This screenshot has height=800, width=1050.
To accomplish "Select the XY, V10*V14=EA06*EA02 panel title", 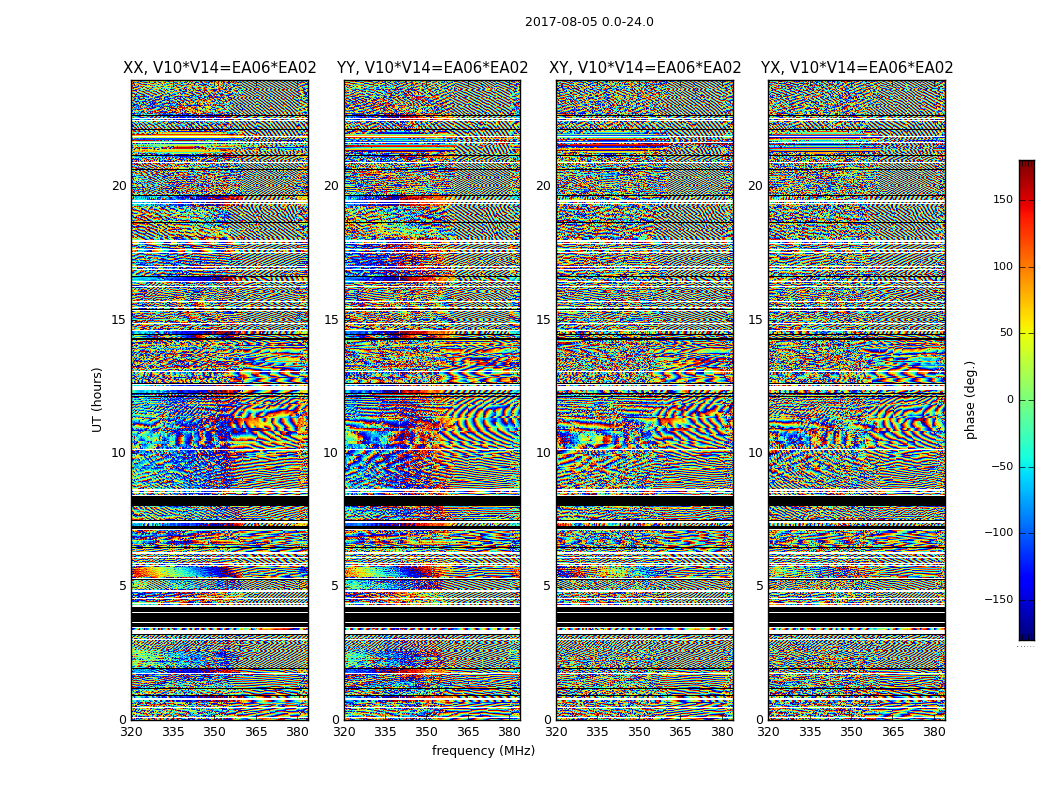I will tap(645, 68).
